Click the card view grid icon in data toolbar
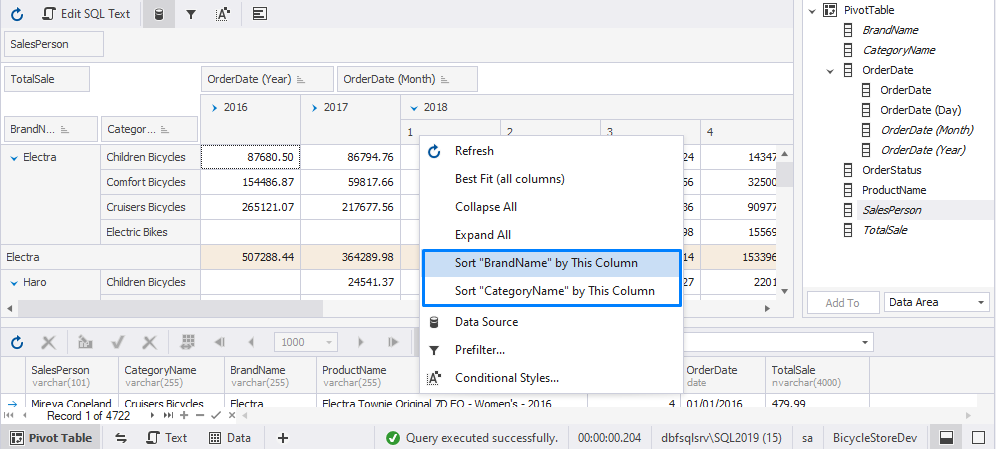996x449 pixels. pyautogui.click(x=187, y=342)
